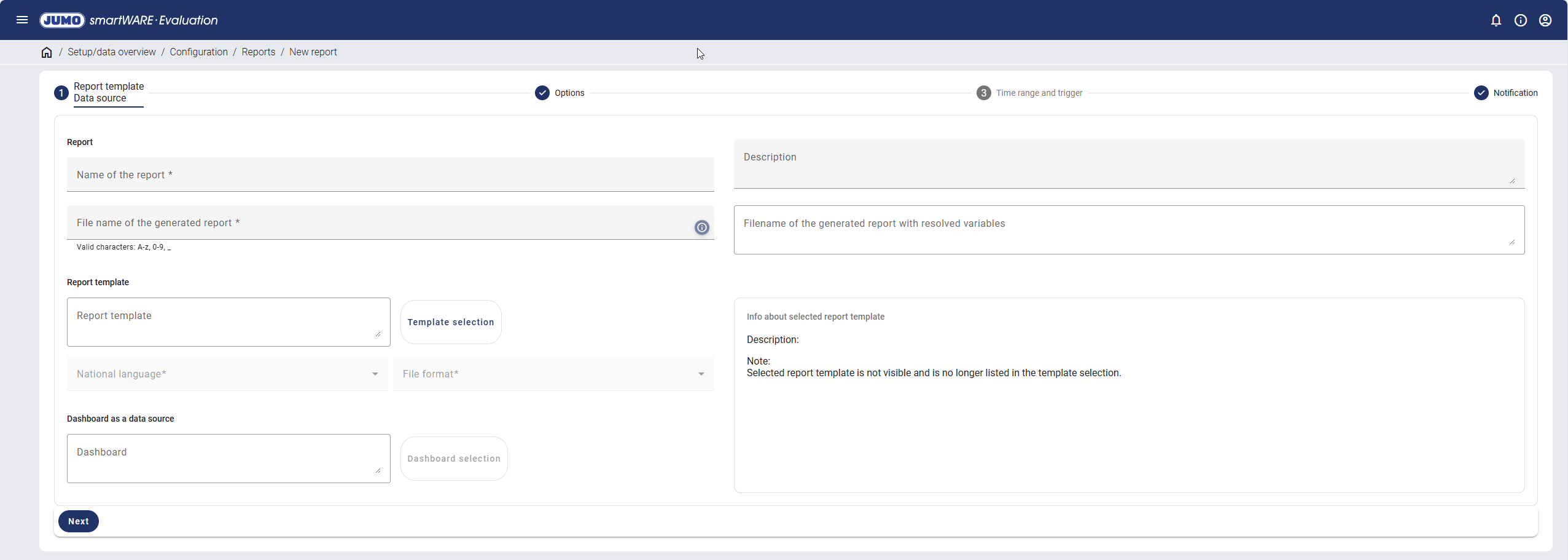Go to Setup/data overview breadcrumb
The image size is (1568, 560).
(x=111, y=52)
